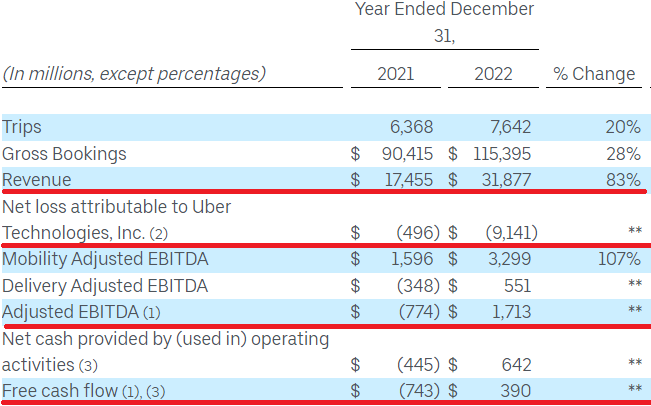The height and width of the screenshot is (406, 651).
Task: Click net loss 2021 value (496)
Action: coord(418,233)
